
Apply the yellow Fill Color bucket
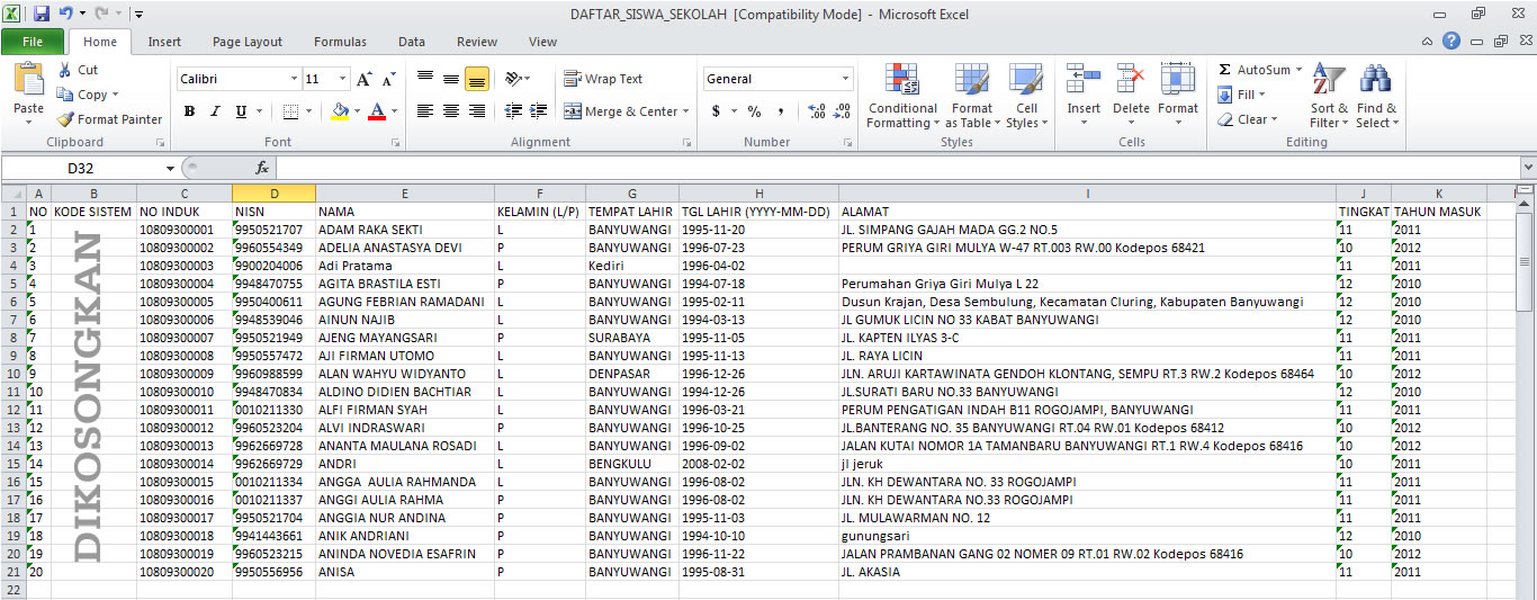click(340, 111)
